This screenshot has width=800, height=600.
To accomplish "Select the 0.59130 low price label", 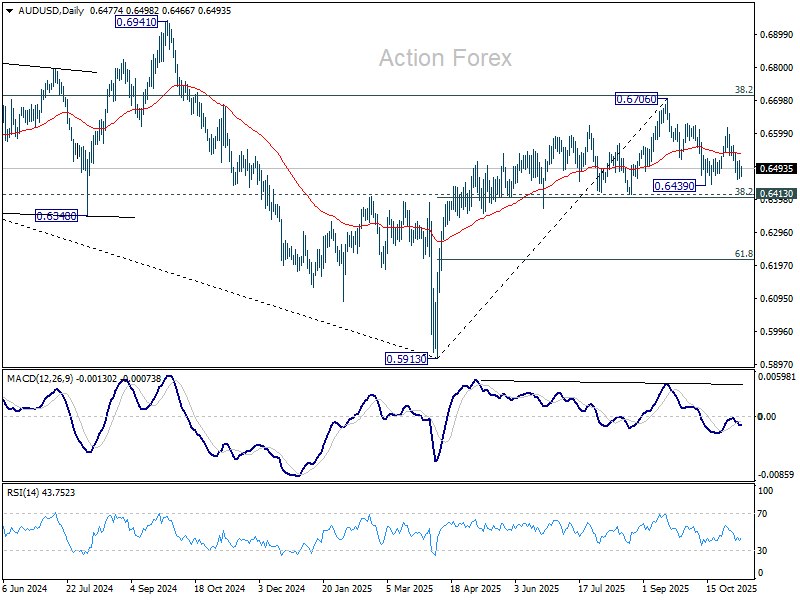I will (x=407, y=358).
